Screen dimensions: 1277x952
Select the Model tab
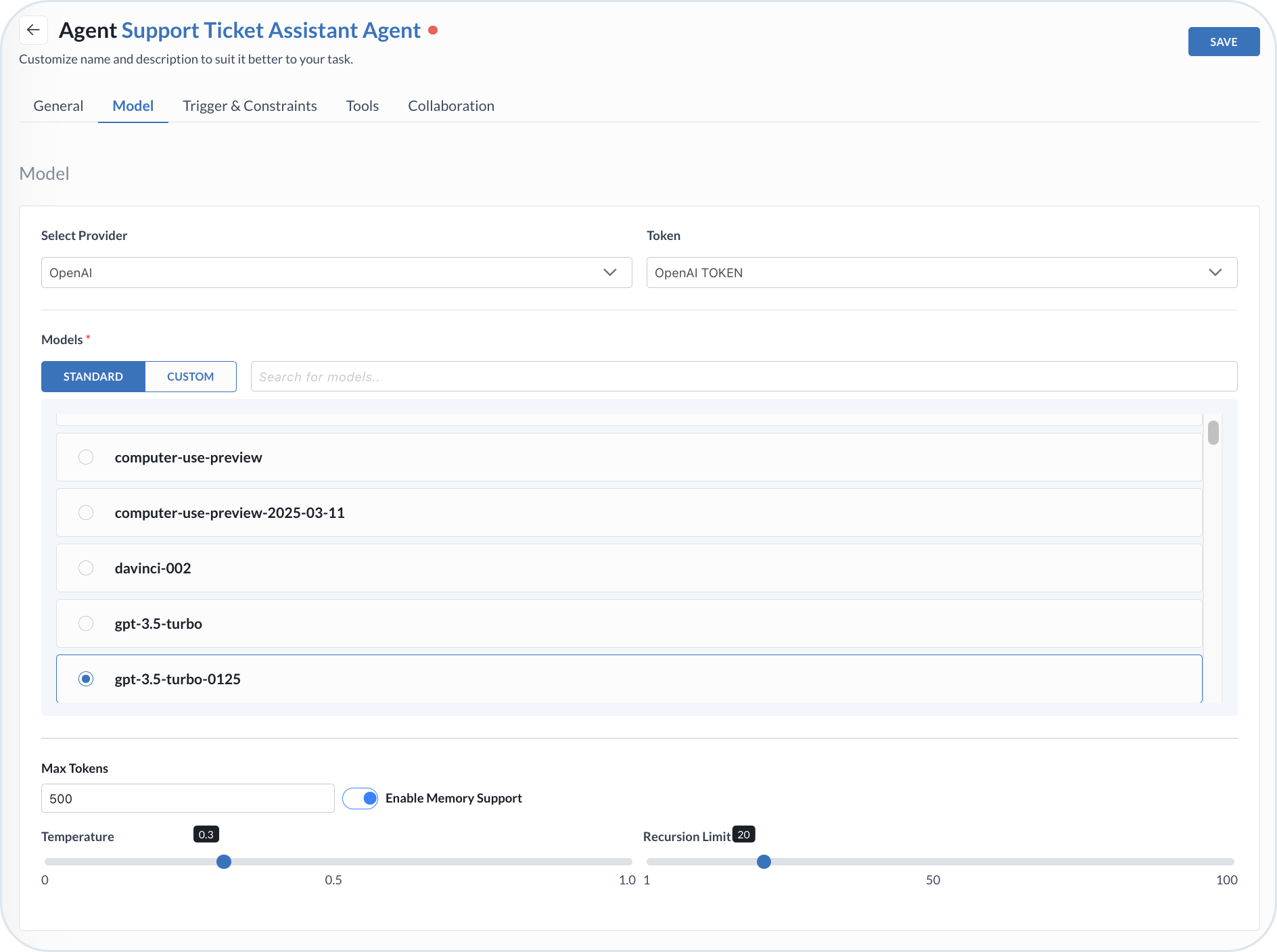[x=133, y=106]
